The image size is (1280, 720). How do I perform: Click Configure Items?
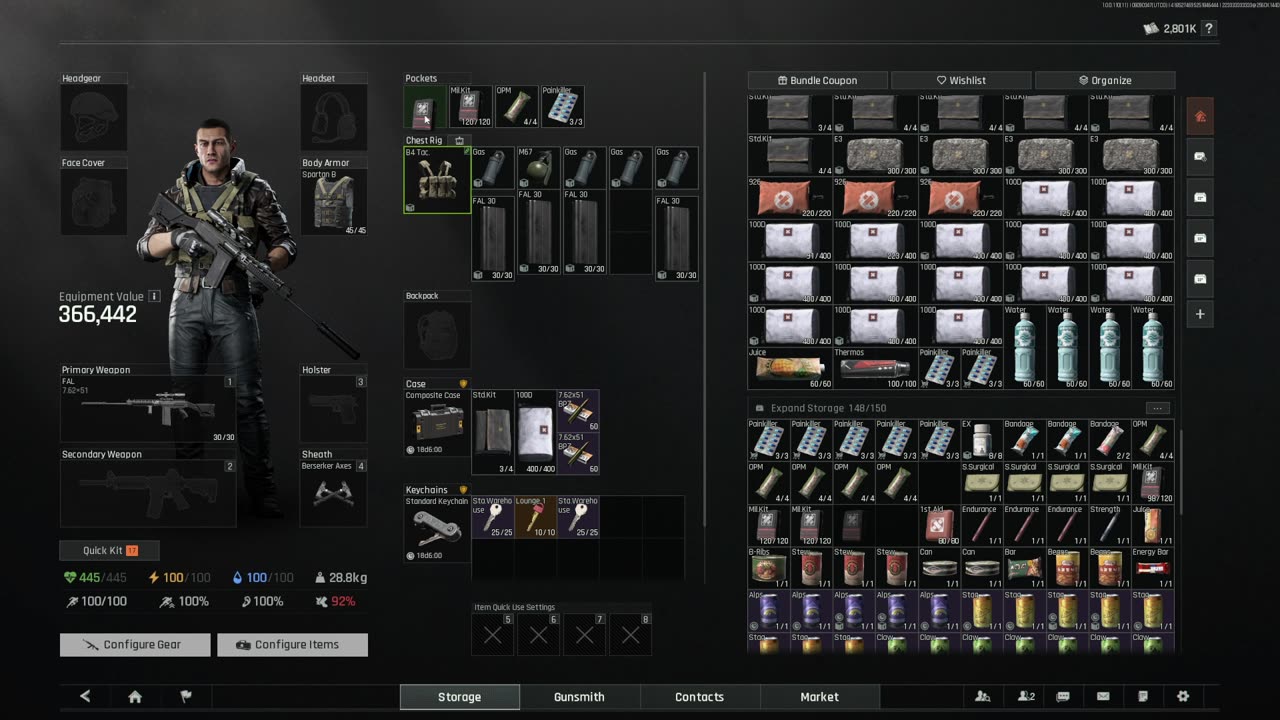coord(292,645)
